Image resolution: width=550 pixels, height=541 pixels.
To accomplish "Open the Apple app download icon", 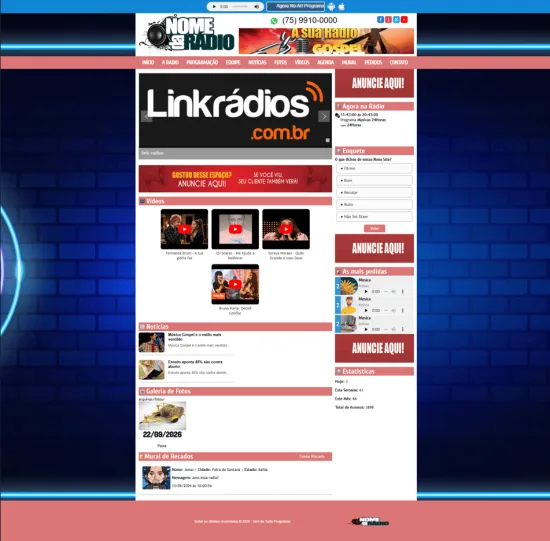I will (341, 6).
